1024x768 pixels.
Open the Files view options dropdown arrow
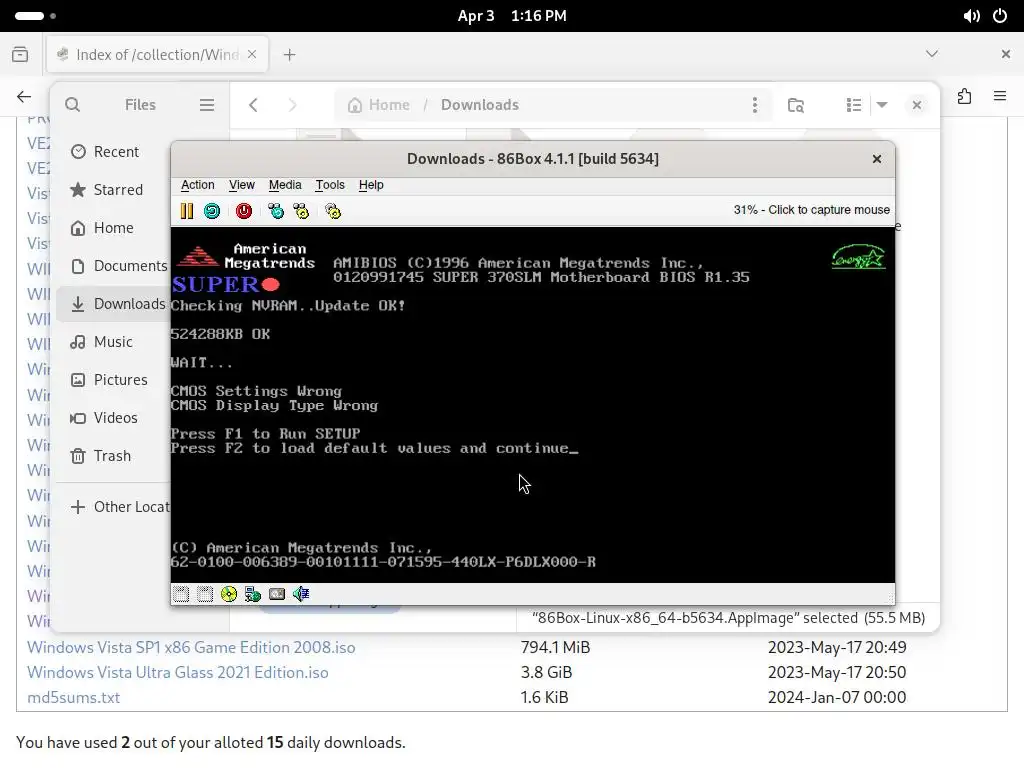[x=882, y=105]
